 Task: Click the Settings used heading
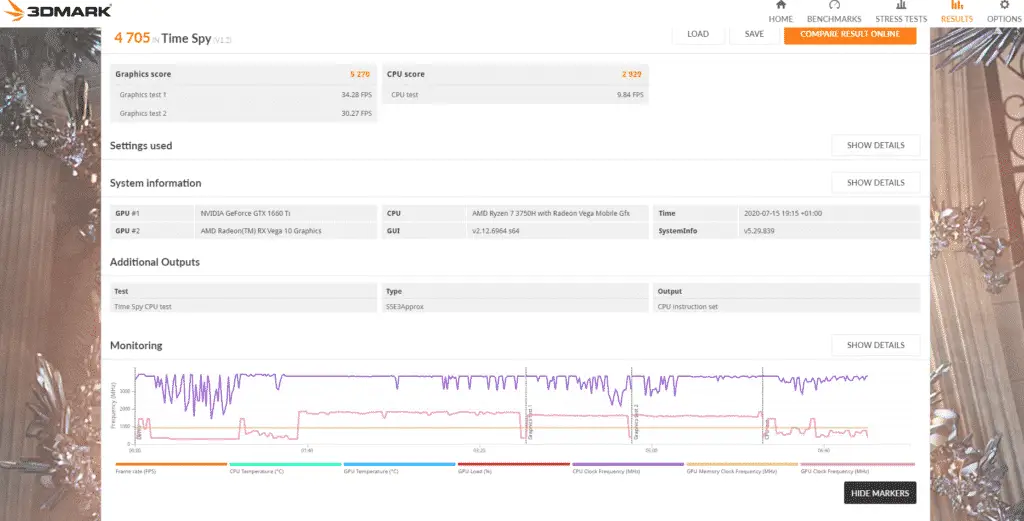pyautogui.click(x=141, y=146)
